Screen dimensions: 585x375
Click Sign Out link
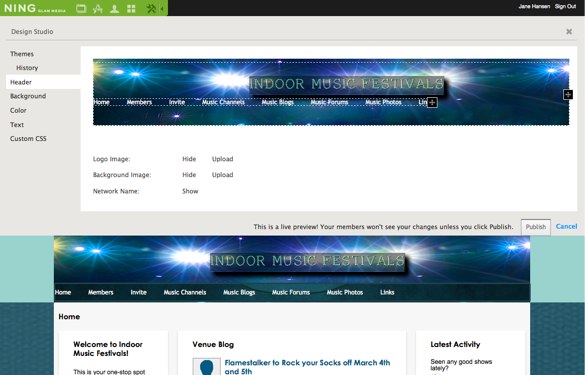coord(565,6)
